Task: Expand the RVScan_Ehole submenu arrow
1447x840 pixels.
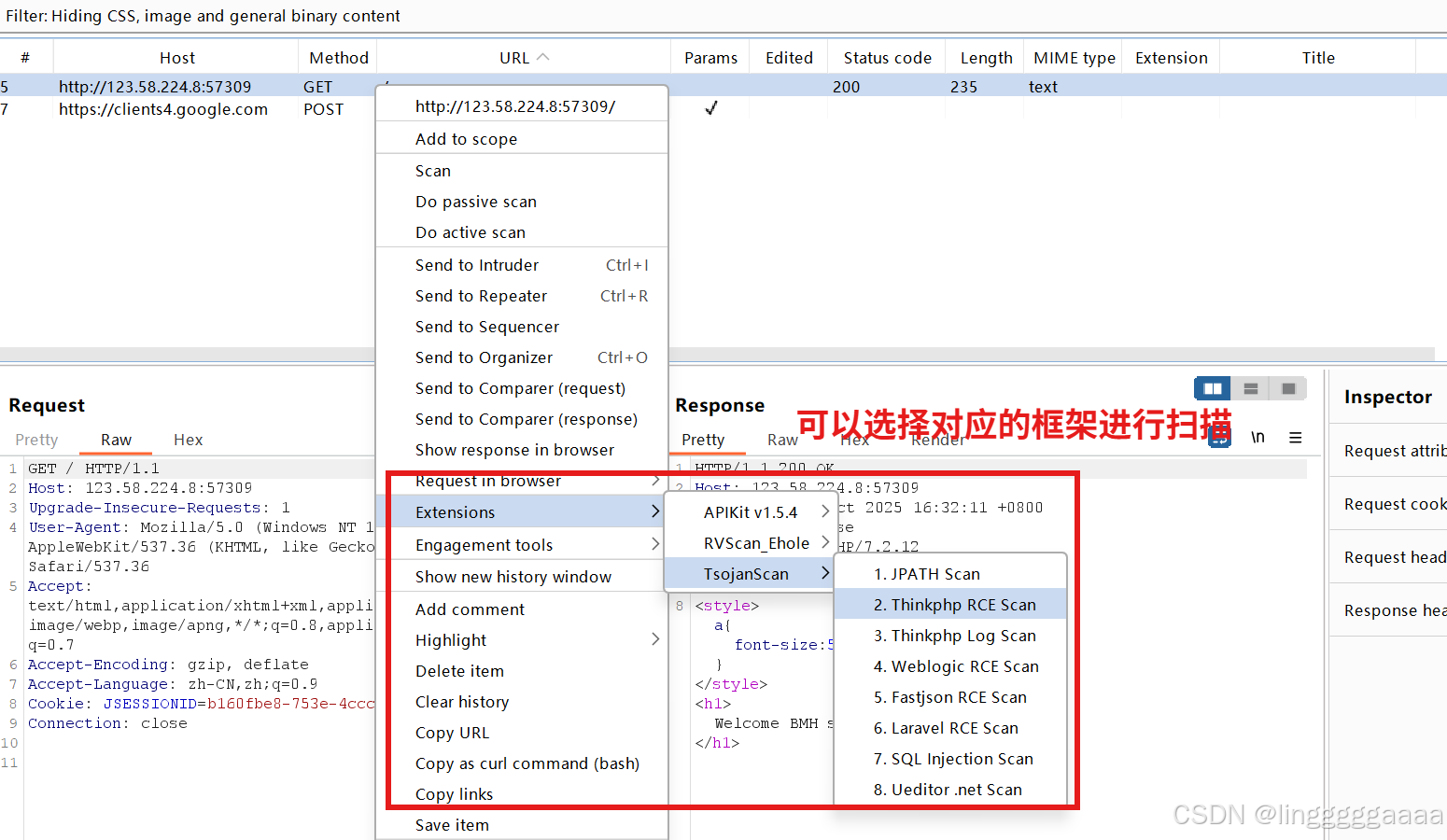Action: (825, 542)
